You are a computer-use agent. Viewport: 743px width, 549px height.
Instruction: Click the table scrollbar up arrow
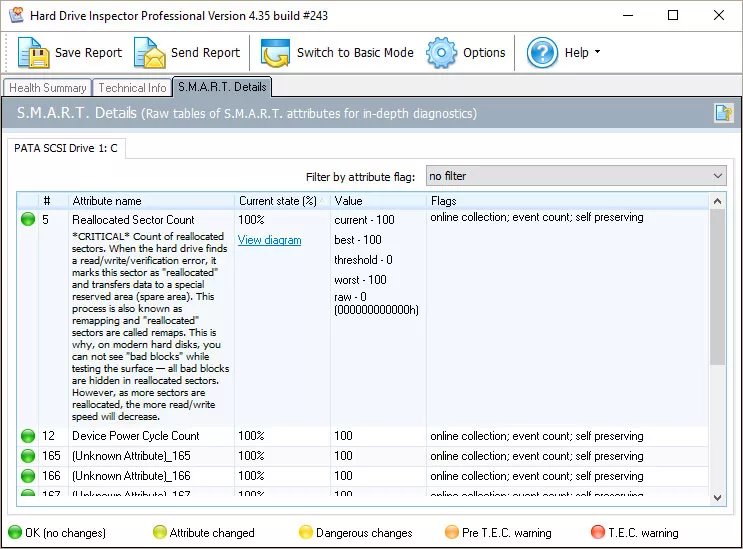tap(717, 201)
